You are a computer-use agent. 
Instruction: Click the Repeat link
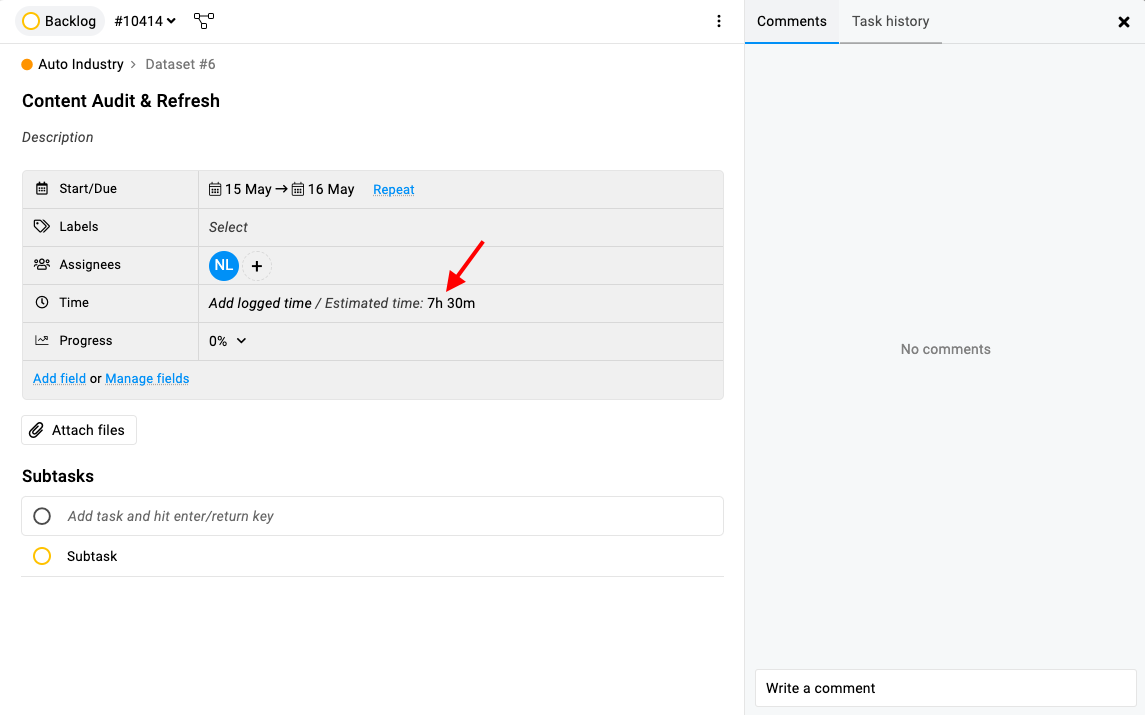point(394,190)
